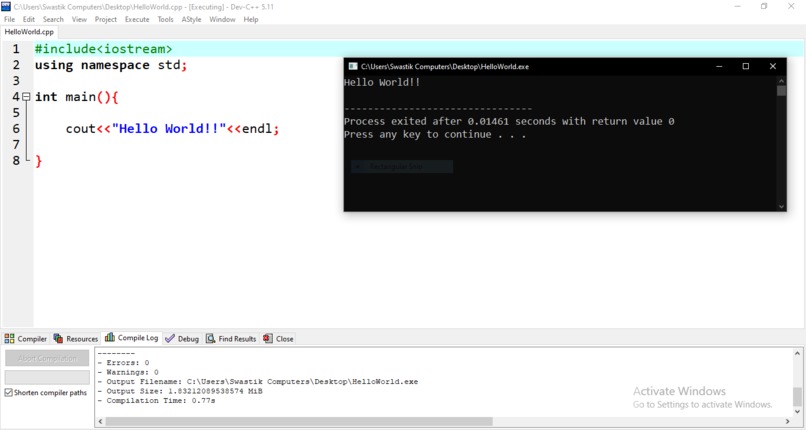The image size is (806, 430).
Task: Click compile log scroll left arrow
Action: pyautogui.click(x=100, y=421)
